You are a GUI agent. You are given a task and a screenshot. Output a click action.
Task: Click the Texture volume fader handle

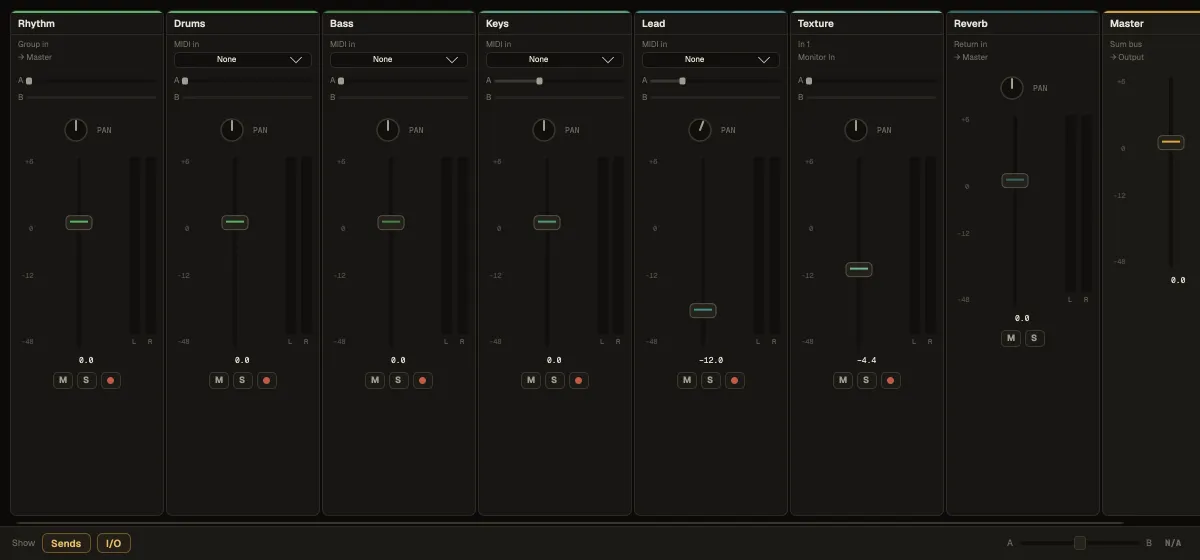859,269
